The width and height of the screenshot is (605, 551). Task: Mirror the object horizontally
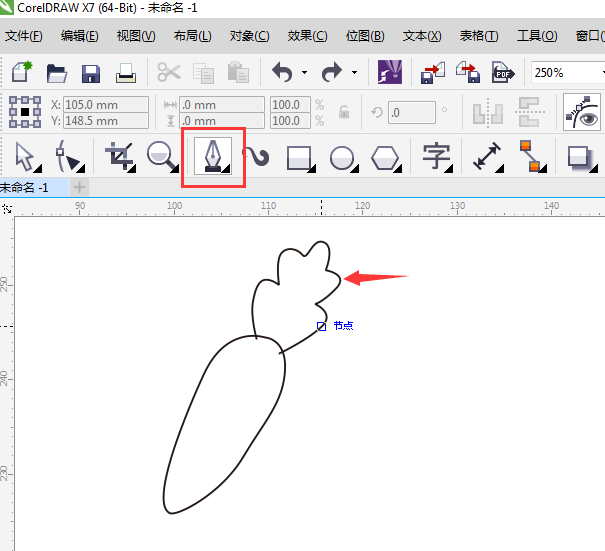coord(488,112)
